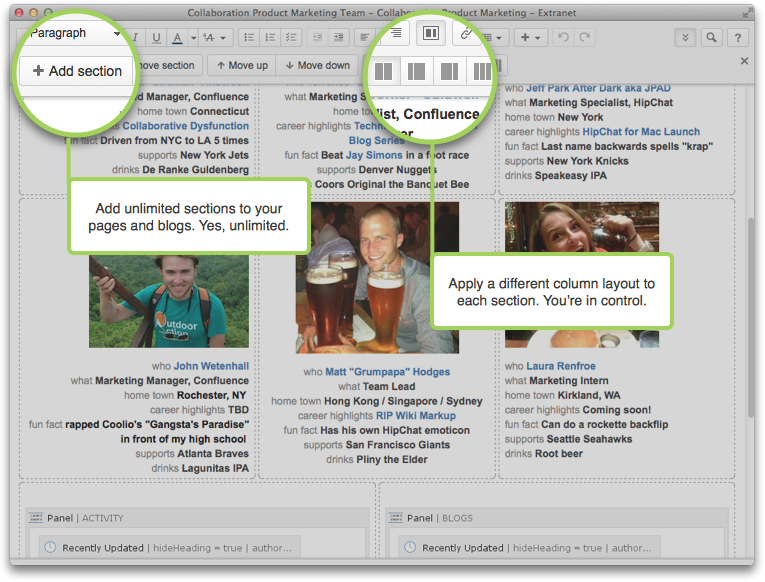Viewport: 765px width, 582px height.
Task: Click text "Marketing Specialist, HipChat"
Action: pyautogui.click(x=601, y=102)
